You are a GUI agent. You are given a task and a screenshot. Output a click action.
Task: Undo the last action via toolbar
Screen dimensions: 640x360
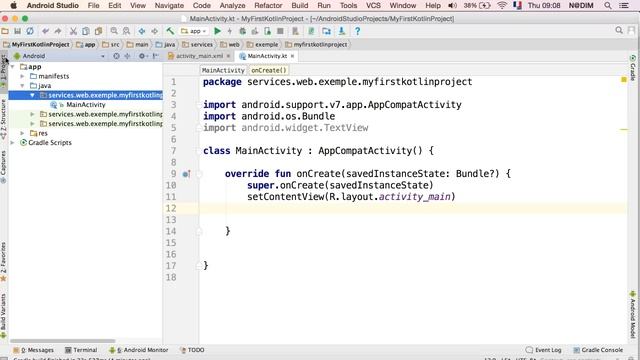coord(45,31)
